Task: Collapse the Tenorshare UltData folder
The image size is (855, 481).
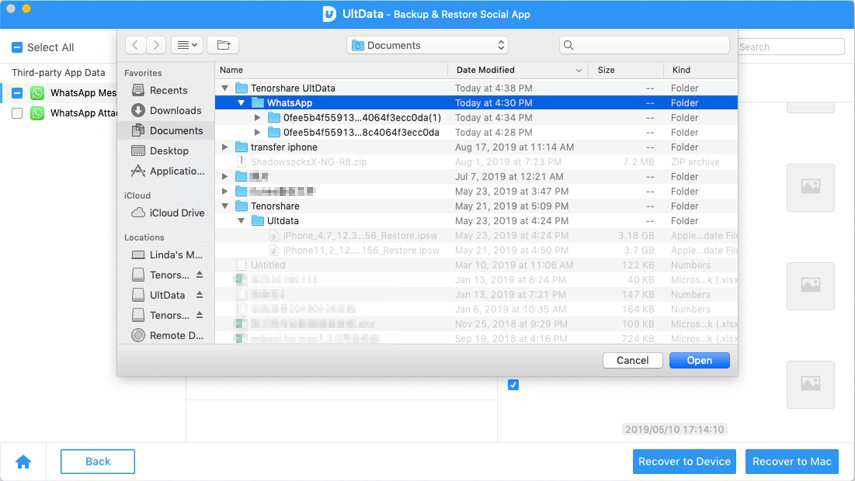Action: click(x=225, y=88)
